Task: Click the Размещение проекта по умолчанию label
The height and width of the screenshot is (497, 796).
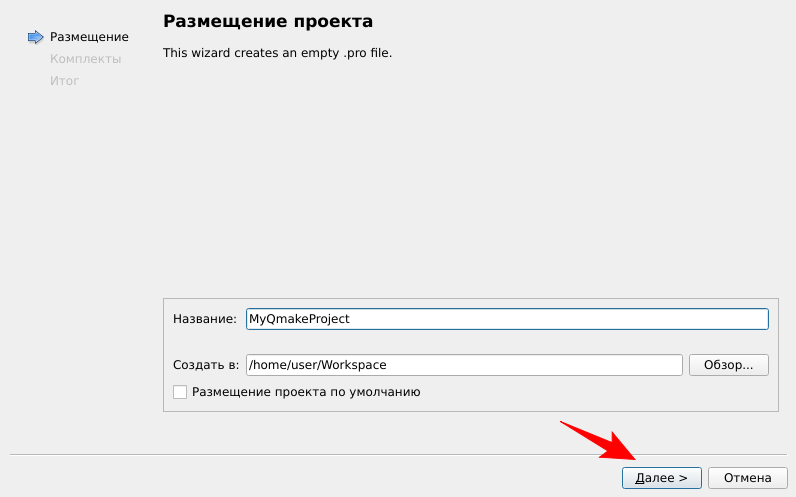Action: pos(305,392)
